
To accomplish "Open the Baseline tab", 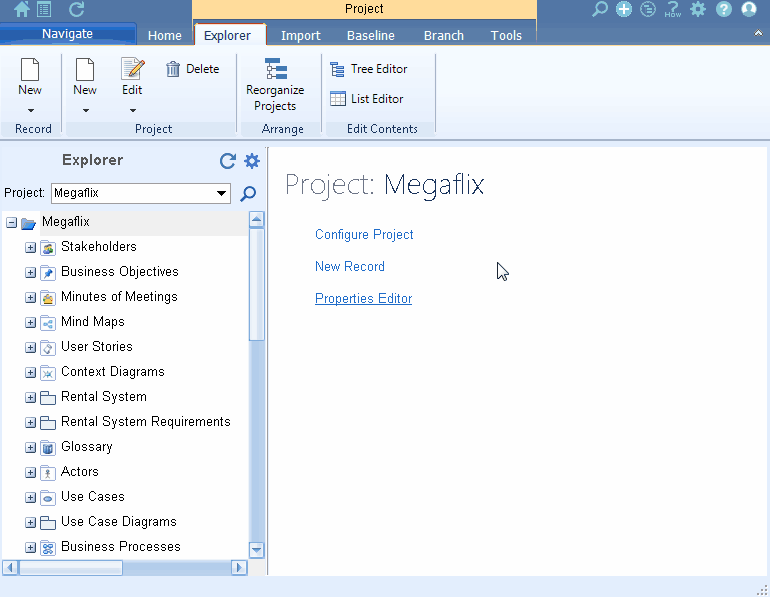I will [371, 35].
